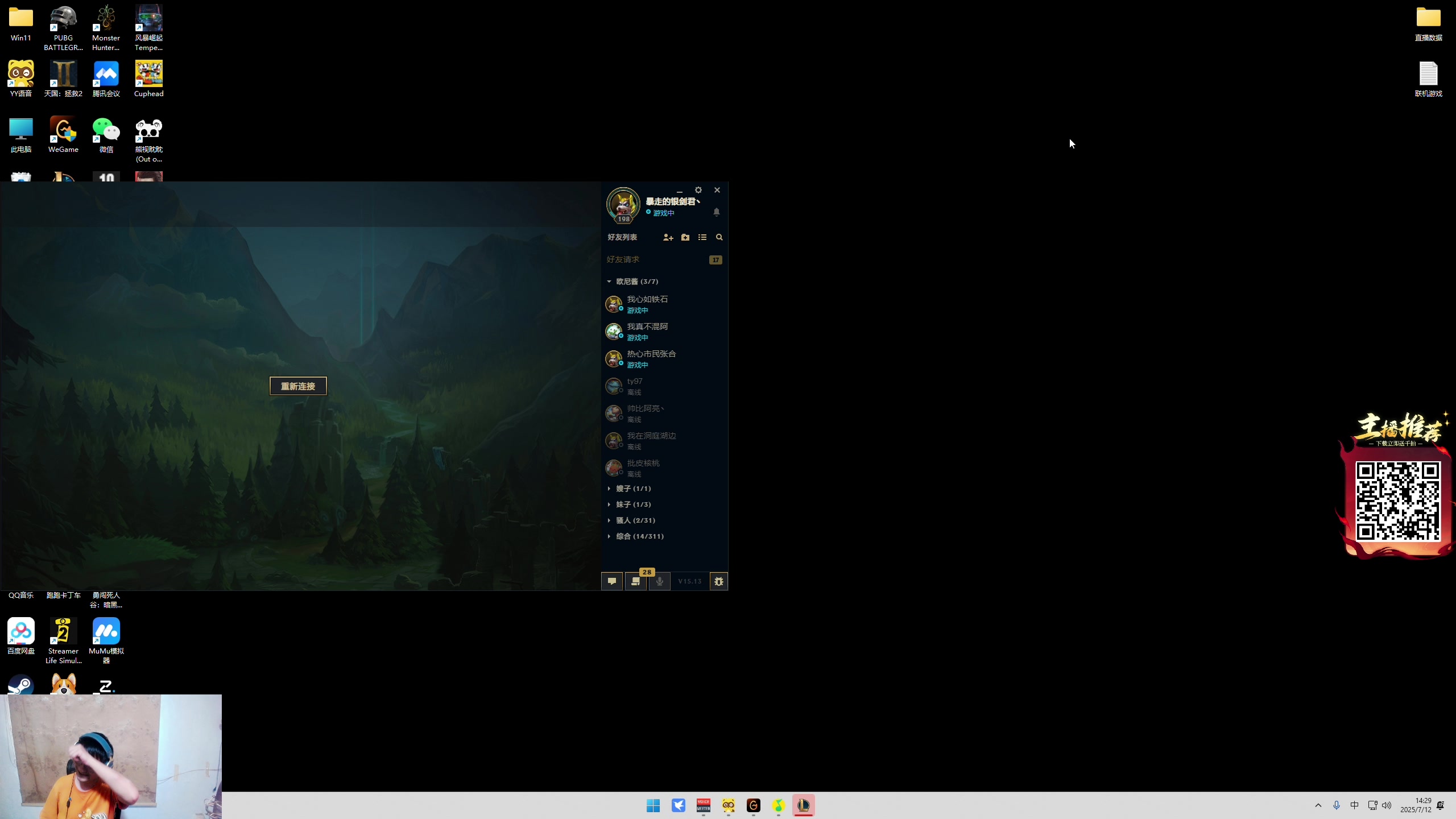1456x819 pixels.
Task: Select friend 我心如铁石
Action: coord(664,304)
